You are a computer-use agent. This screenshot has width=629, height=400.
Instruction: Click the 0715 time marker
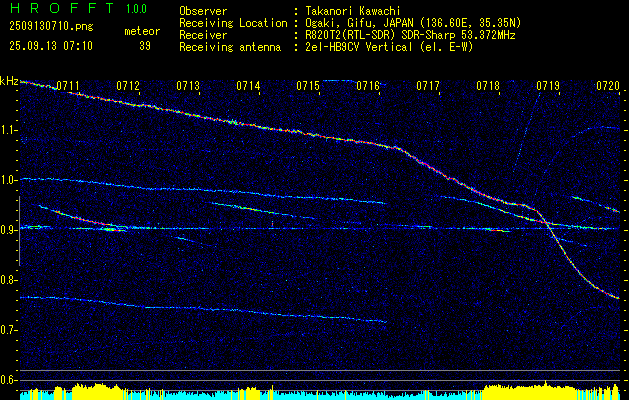click(308, 85)
